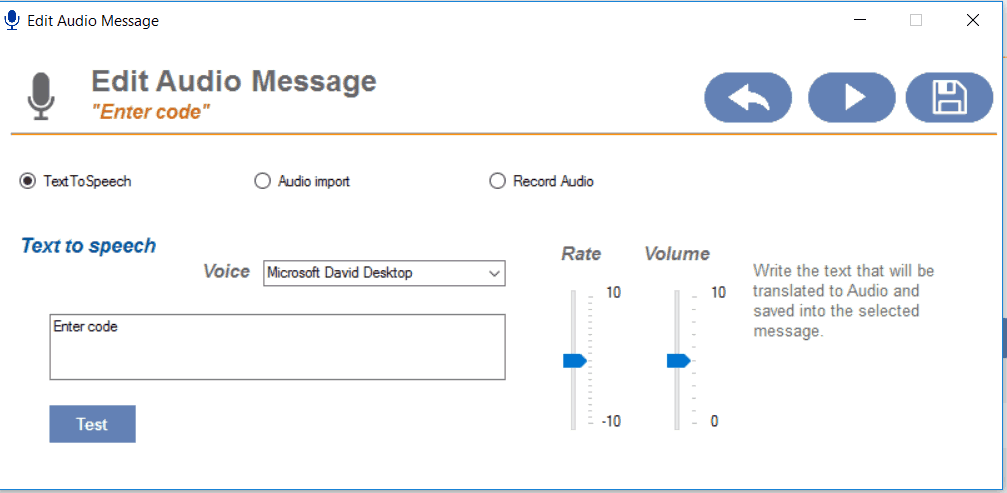
Task: Close the Edit Audio Message window
Action: (x=972, y=20)
